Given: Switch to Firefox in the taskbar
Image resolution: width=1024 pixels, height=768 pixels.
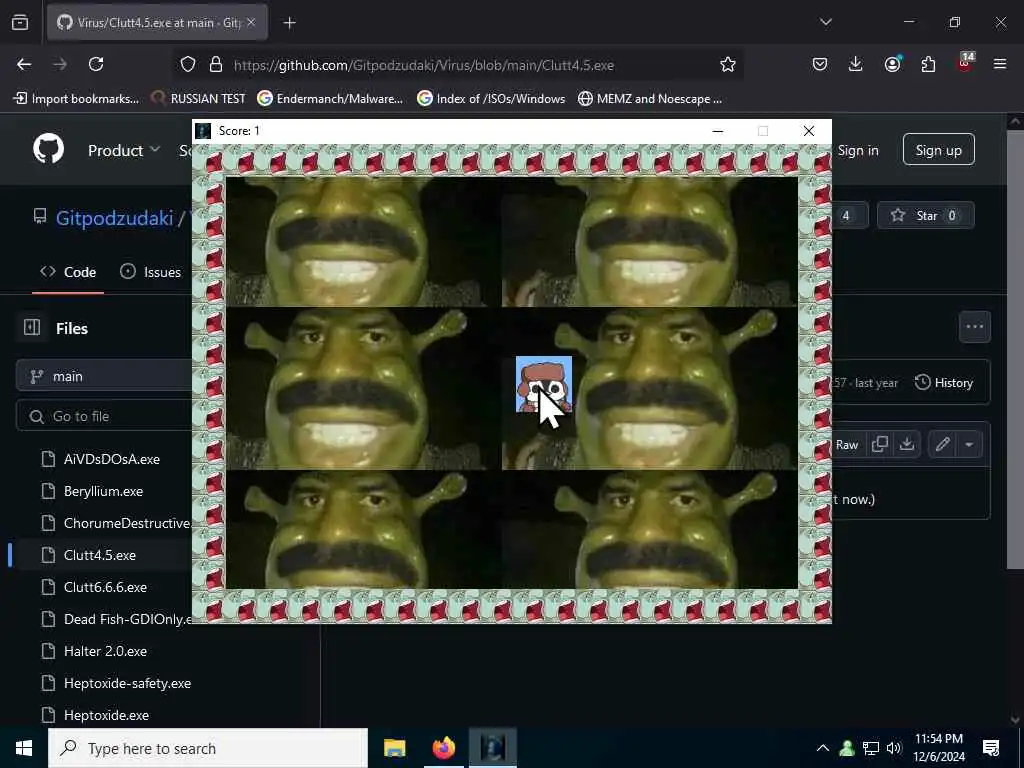Looking at the screenshot, I should pyautogui.click(x=443, y=748).
